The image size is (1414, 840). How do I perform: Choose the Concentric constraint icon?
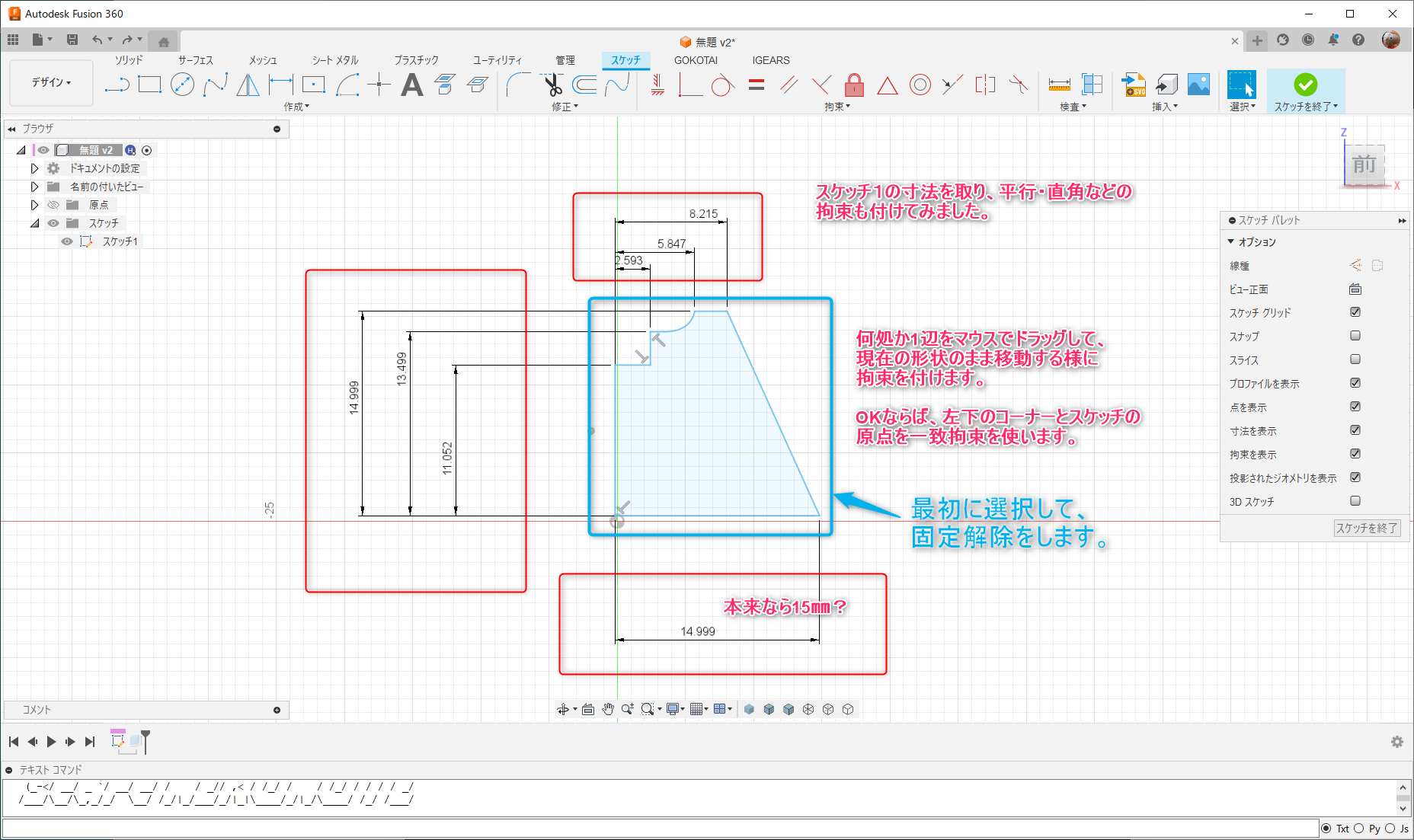click(x=920, y=85)
